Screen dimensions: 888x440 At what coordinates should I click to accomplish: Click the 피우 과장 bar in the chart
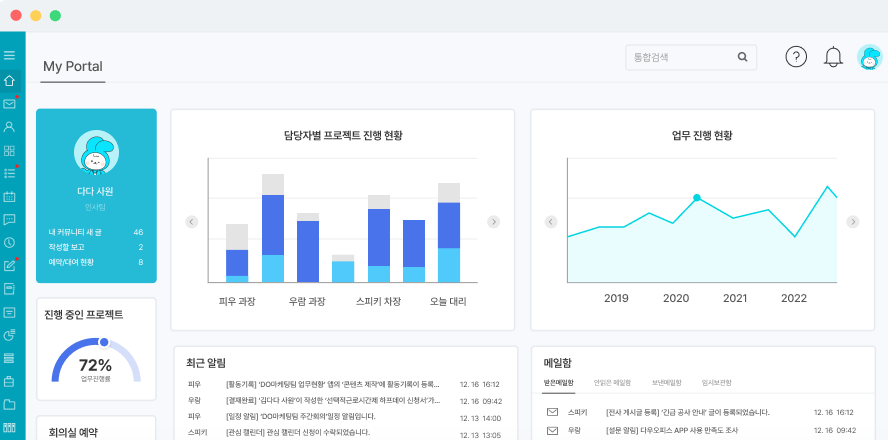(x=237, y=253)
